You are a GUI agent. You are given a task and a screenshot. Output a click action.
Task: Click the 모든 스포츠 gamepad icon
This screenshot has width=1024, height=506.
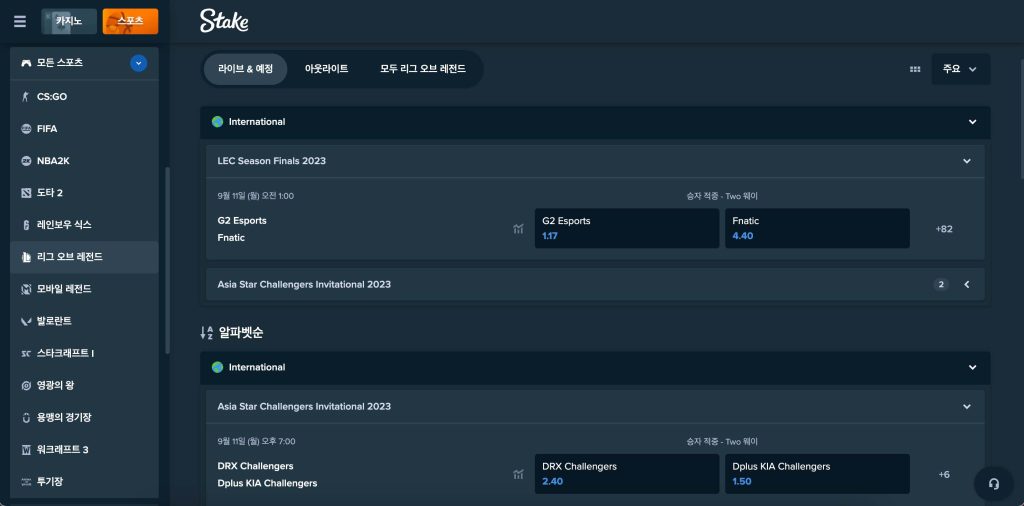click(26, 63)
